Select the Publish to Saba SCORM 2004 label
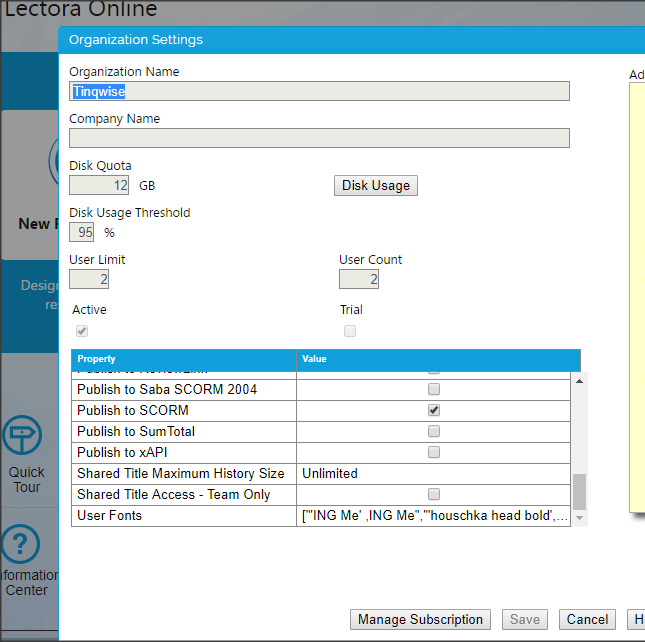Viewport: 645px width, 642px height. point(167,389)
